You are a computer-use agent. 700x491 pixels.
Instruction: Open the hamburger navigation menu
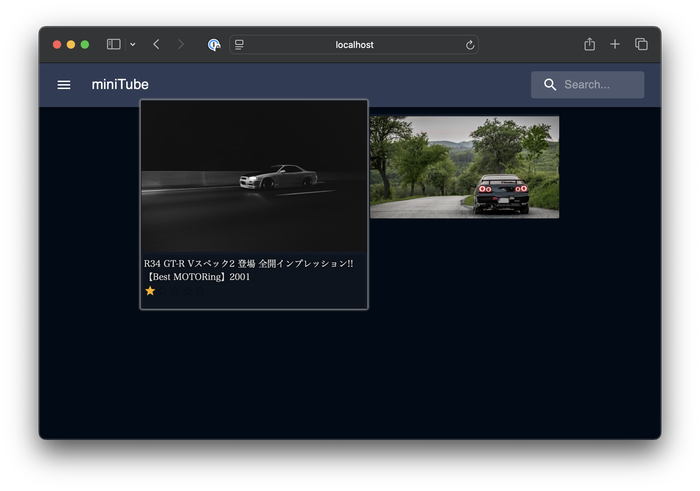point(64,85)
